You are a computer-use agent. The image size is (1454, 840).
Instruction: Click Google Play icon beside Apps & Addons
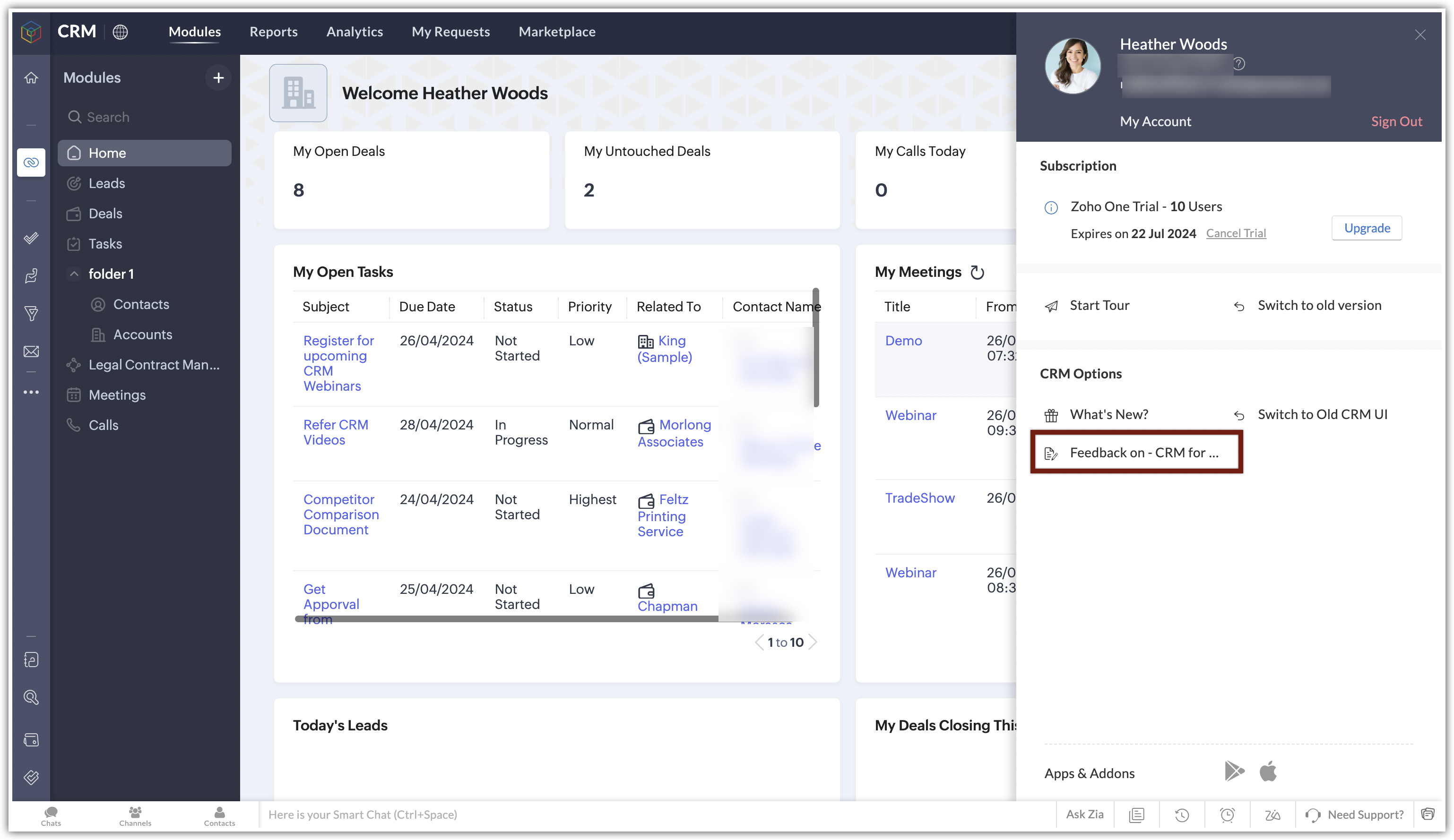point(1234,771)
